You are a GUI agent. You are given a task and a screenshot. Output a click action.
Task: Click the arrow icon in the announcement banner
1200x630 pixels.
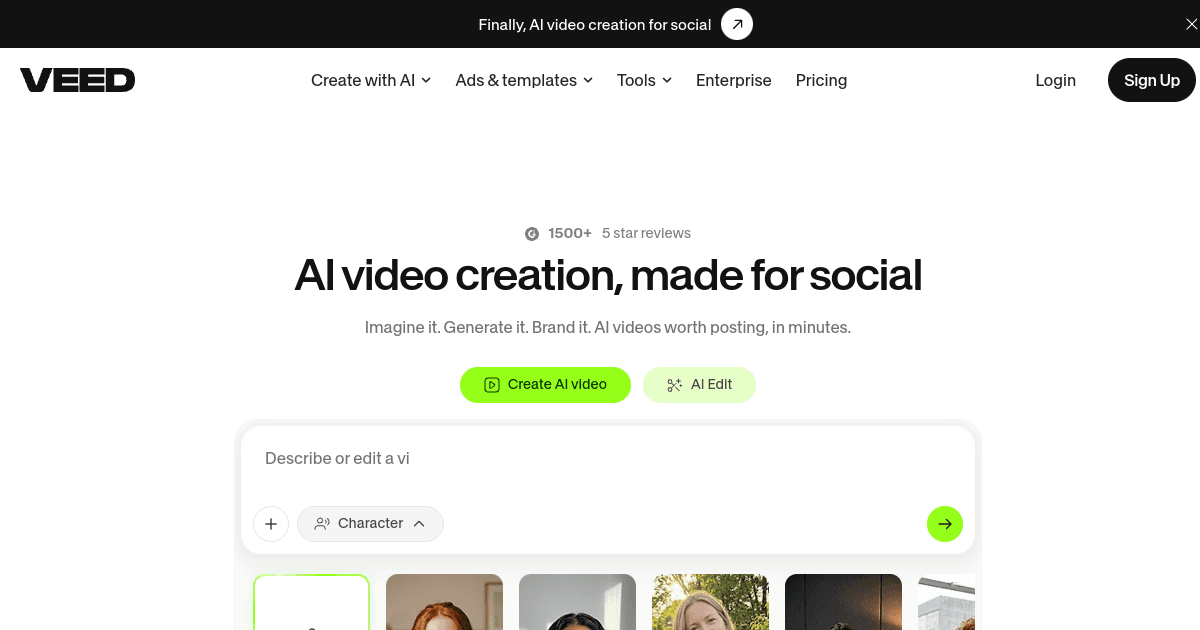(x=737, y=24)
